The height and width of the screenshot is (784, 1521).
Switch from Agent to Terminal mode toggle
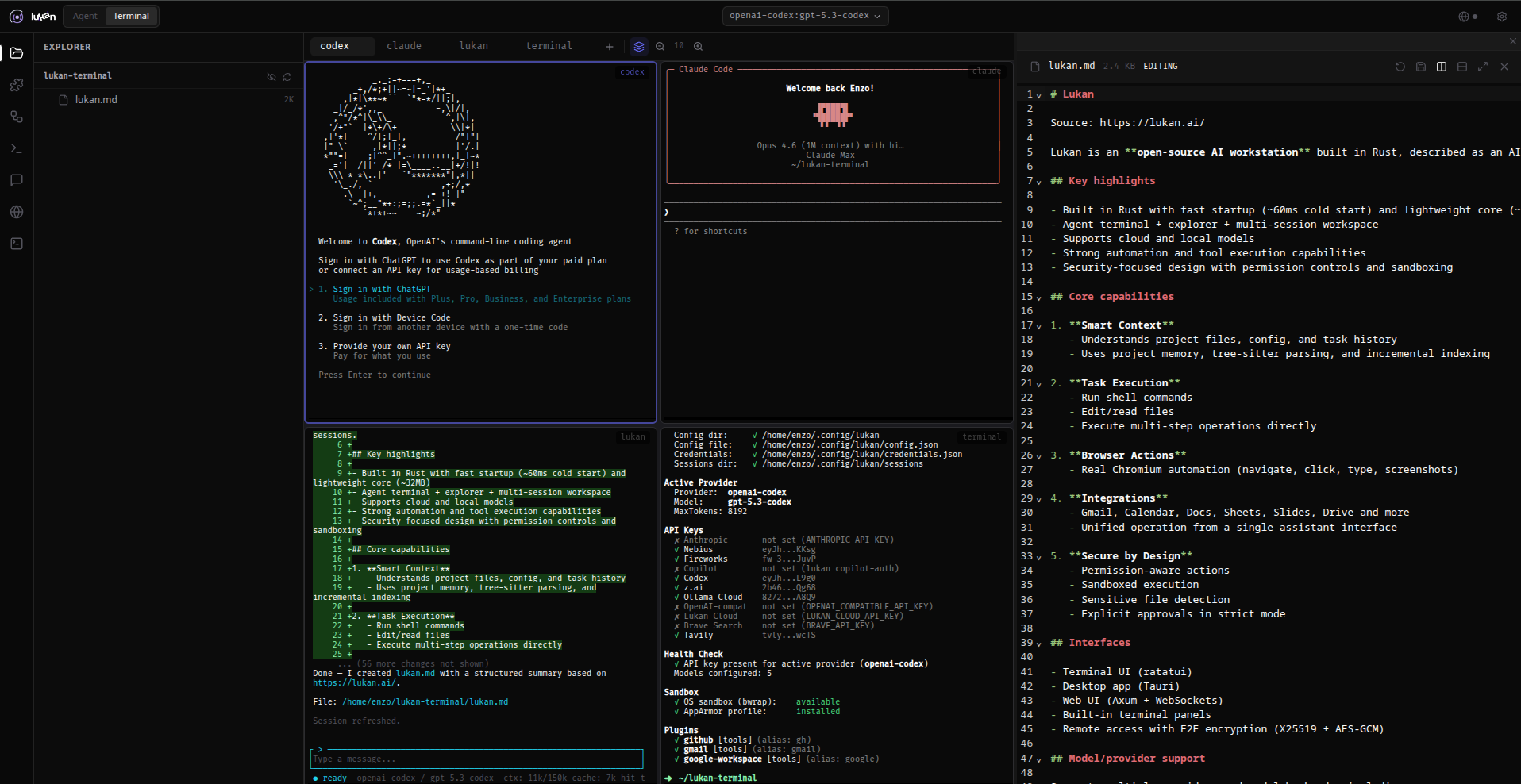131,16
